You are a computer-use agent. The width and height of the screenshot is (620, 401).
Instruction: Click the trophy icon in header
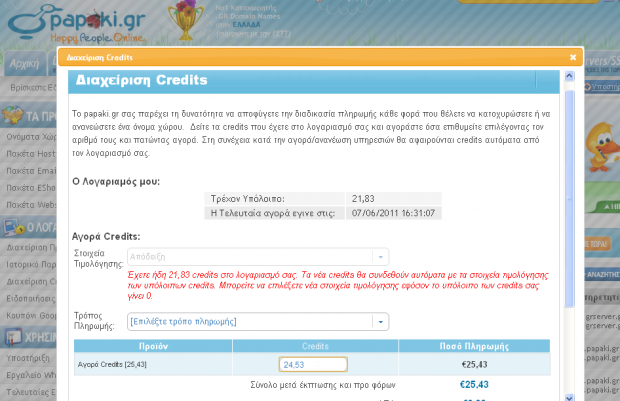185,21
